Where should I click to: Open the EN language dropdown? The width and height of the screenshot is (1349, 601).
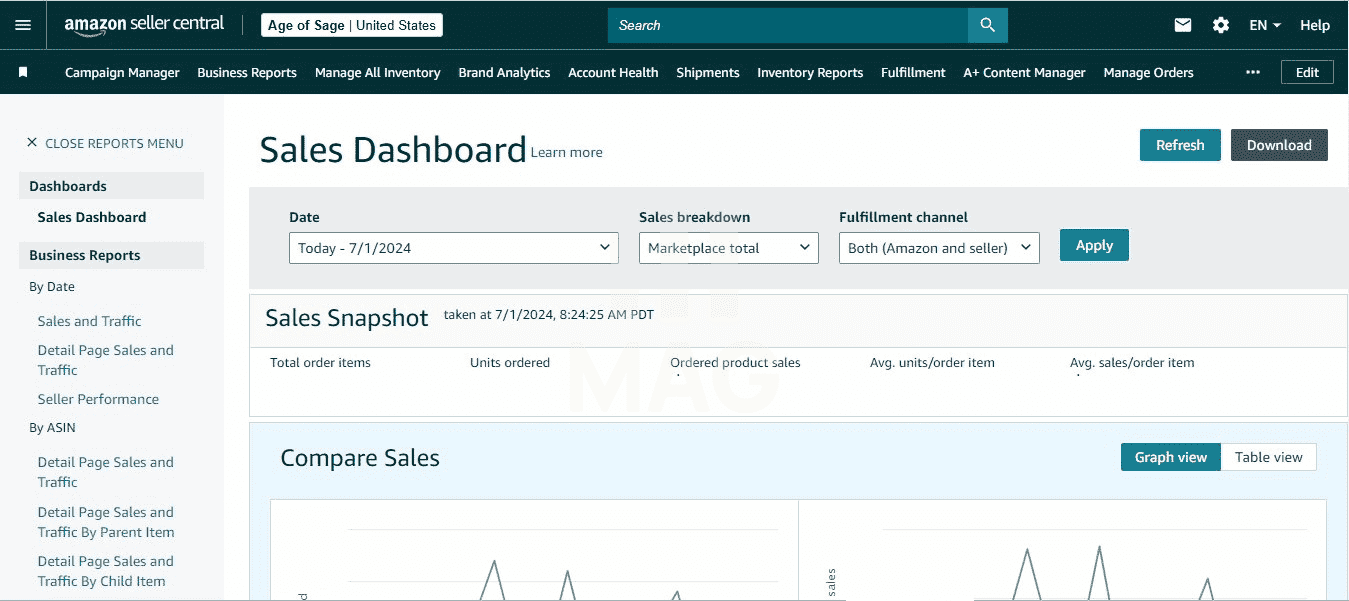1265,25
